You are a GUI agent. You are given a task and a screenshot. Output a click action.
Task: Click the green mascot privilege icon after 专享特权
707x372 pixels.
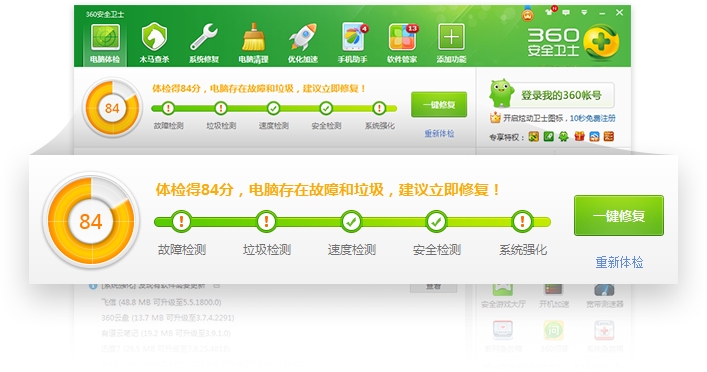tap(564, 136)
